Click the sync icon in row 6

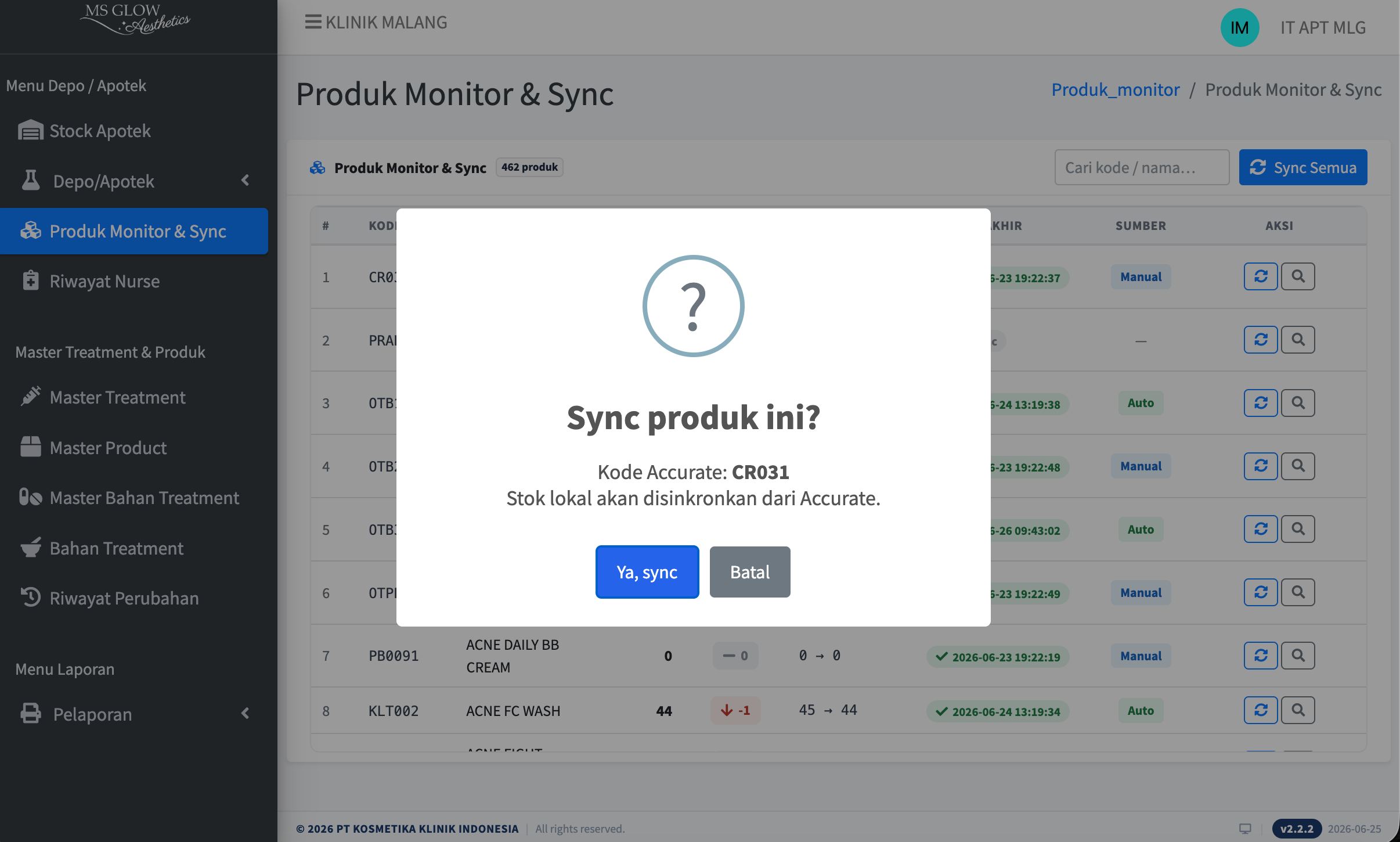(1261, 592)
